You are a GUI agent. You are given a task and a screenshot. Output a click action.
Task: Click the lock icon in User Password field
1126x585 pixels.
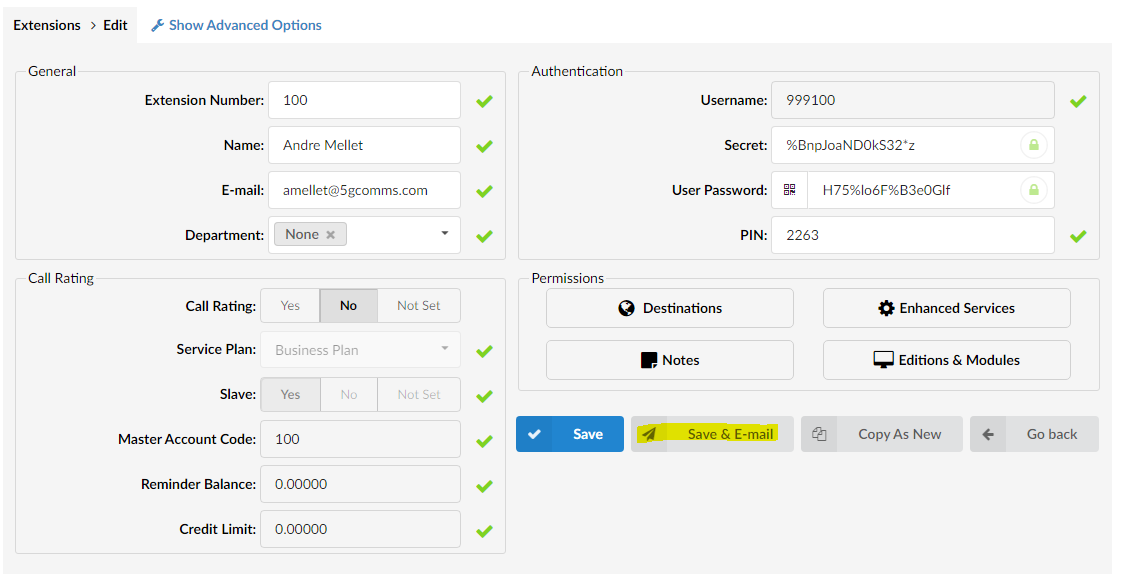tap(1033, 190)
